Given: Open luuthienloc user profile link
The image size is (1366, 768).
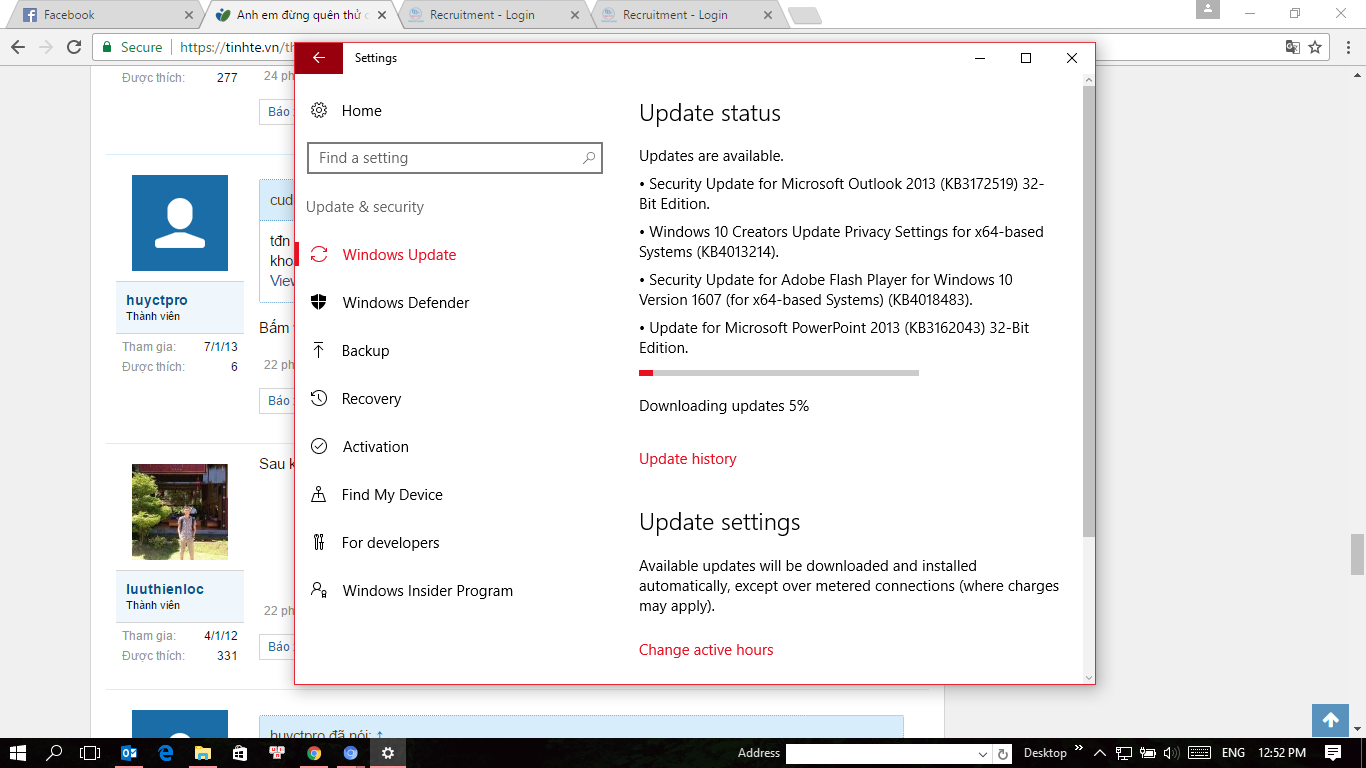Looking at the screenshot, I should (165, 589).
